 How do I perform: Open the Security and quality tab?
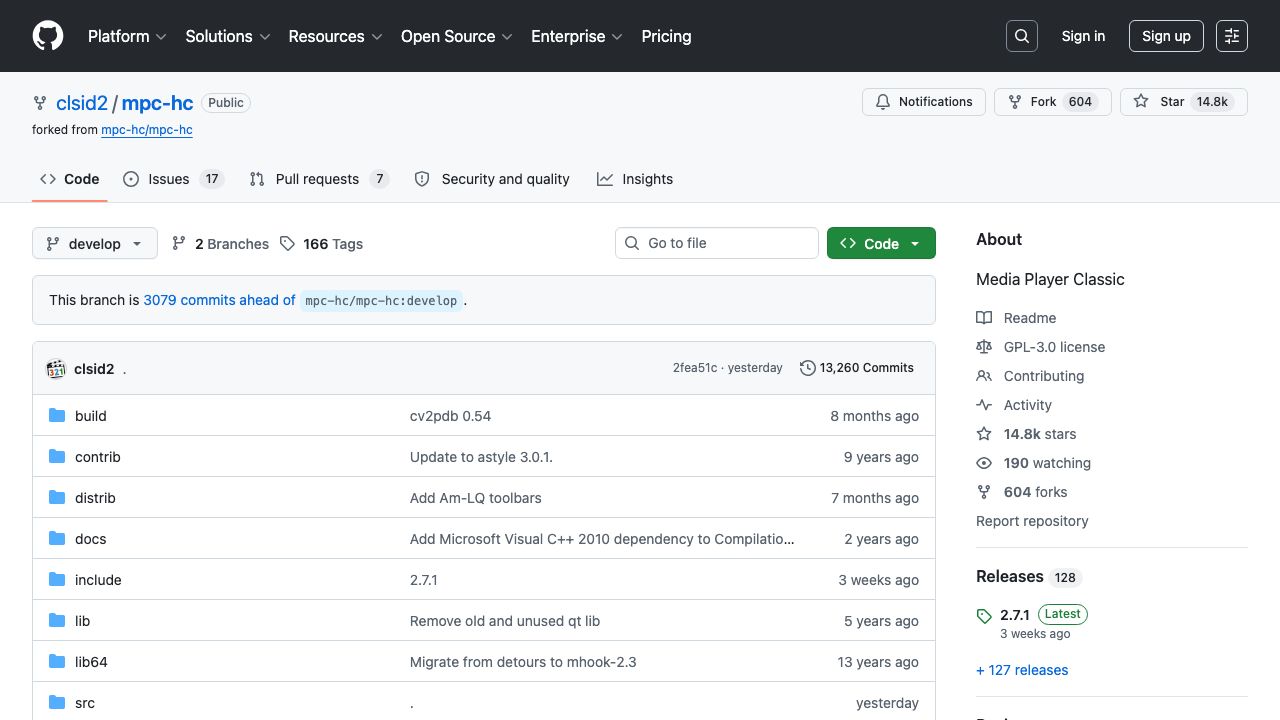point(492,179)
